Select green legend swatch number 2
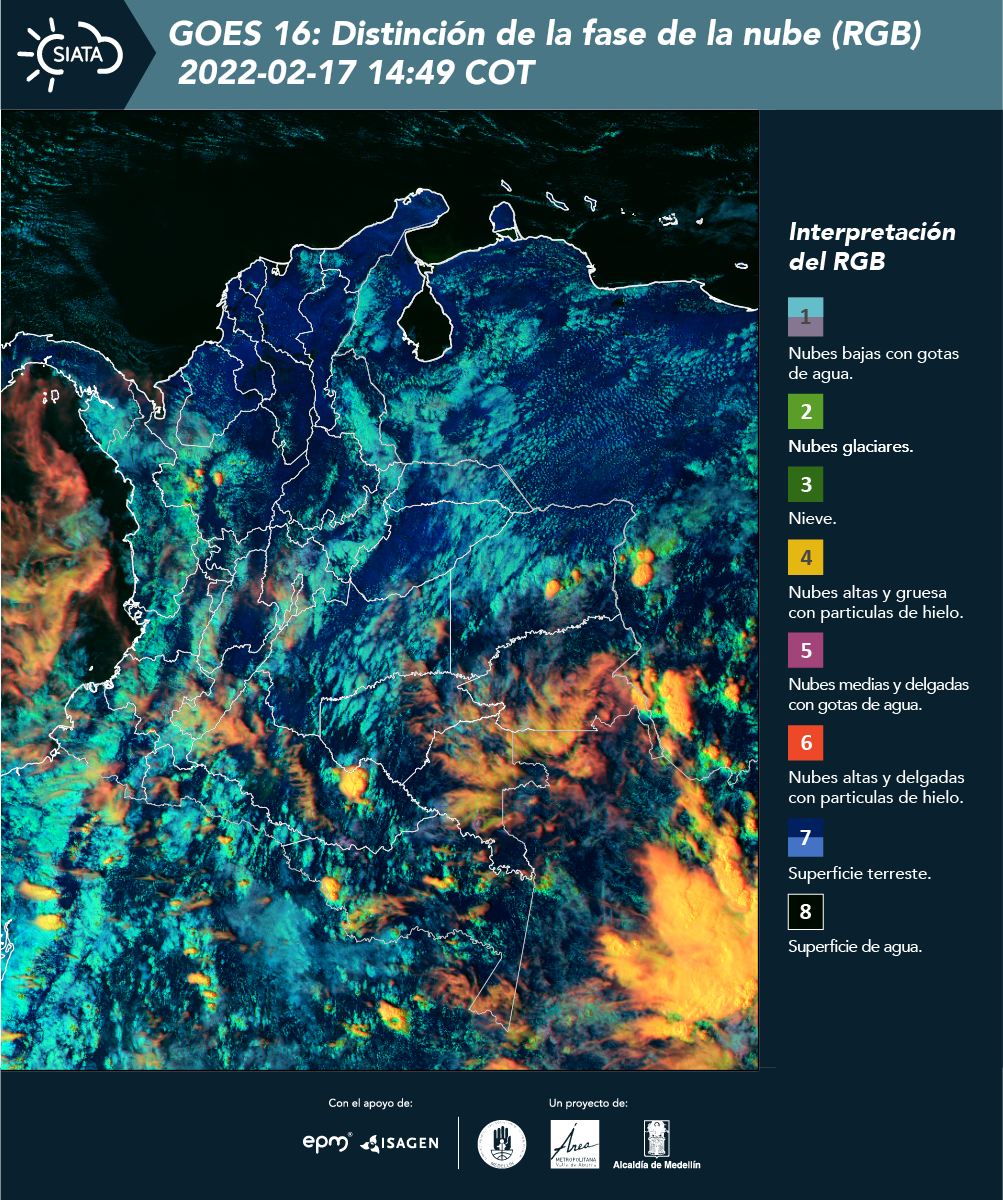1003x1200 pixels. click(805, 411)
